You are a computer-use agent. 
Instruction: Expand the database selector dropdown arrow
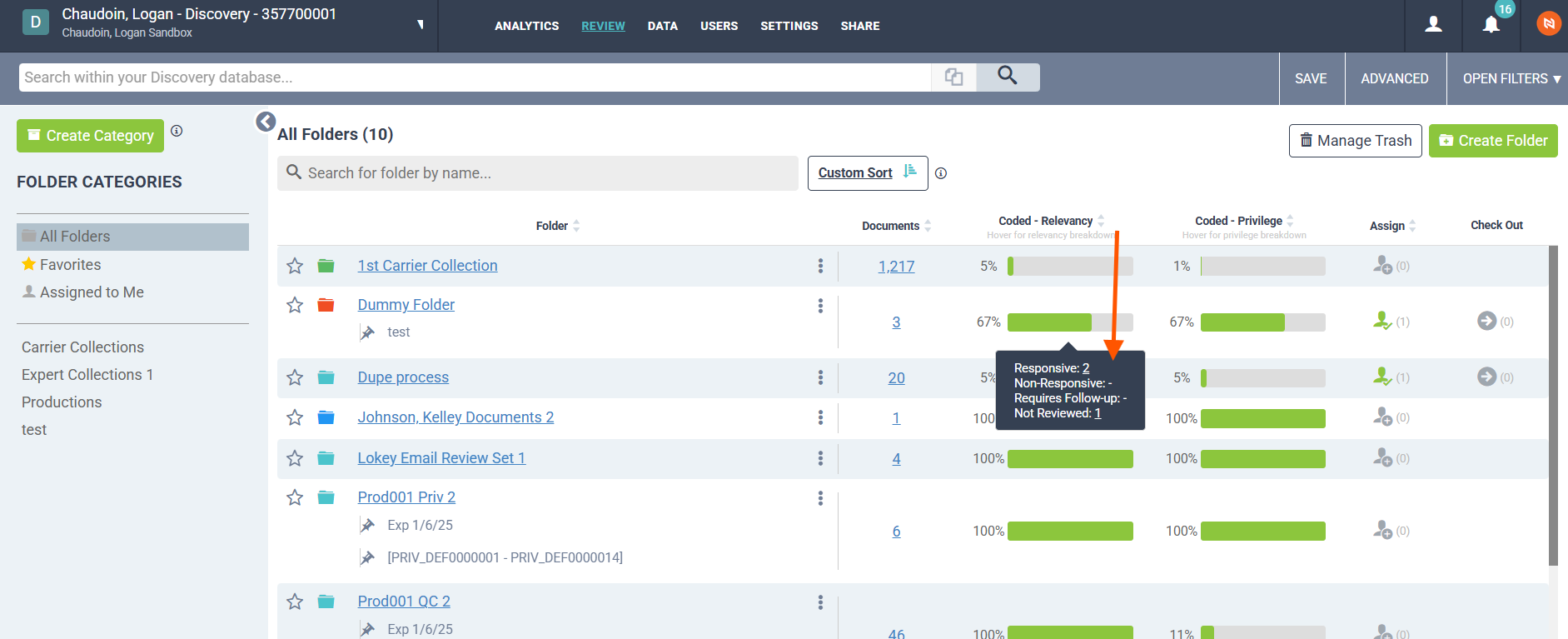click(x=421, y=24)
